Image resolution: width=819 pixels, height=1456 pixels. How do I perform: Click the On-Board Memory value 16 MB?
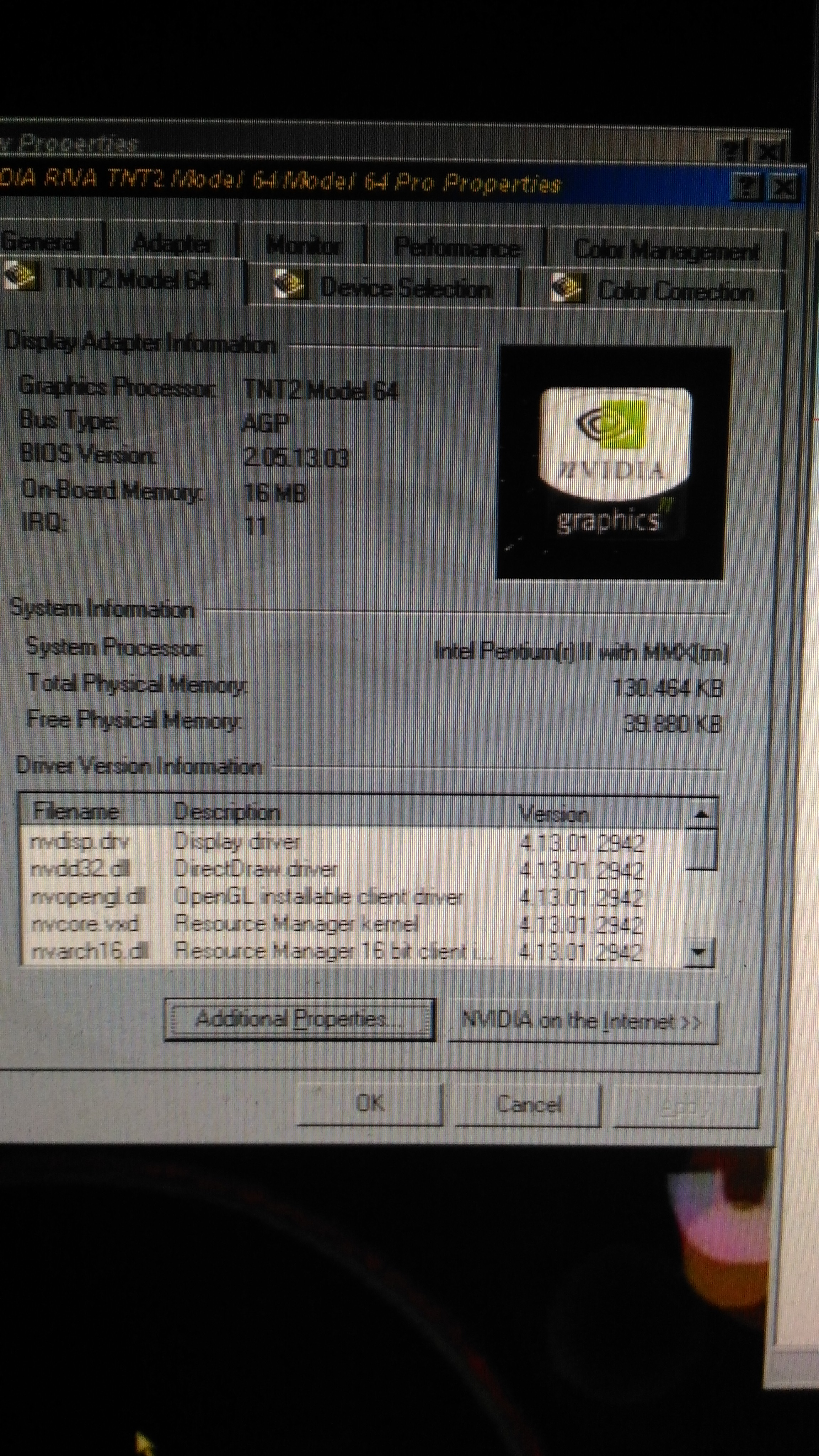pos(275,493)
